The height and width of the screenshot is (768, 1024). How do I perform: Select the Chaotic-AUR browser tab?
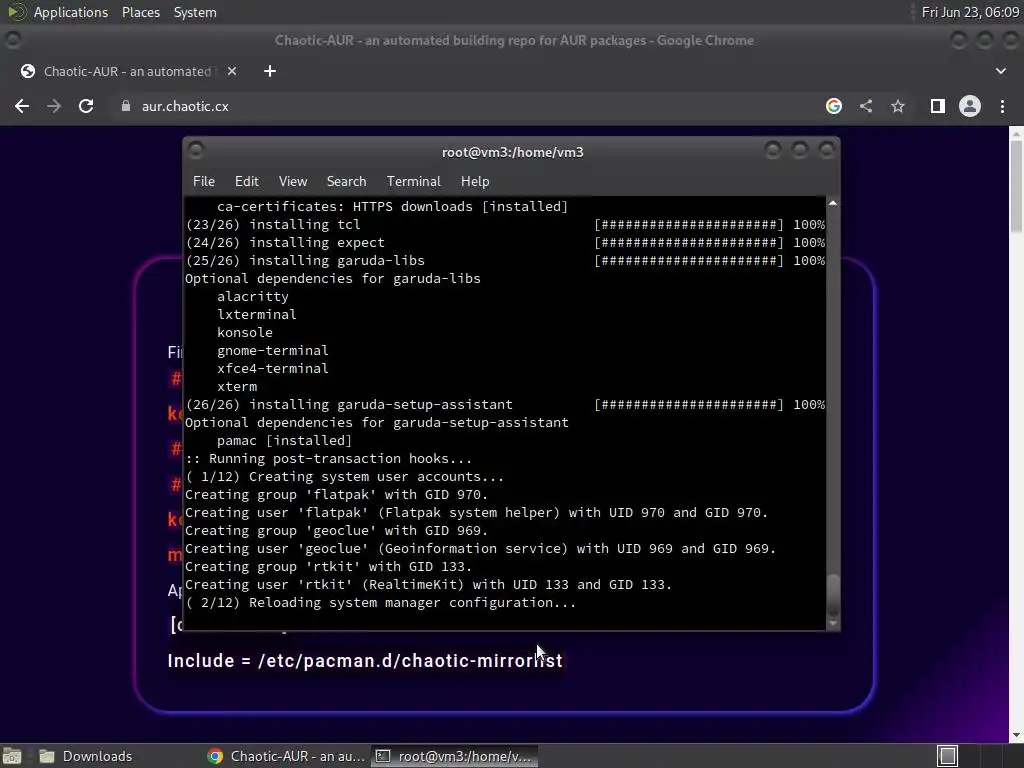click(x=127, y=71)
